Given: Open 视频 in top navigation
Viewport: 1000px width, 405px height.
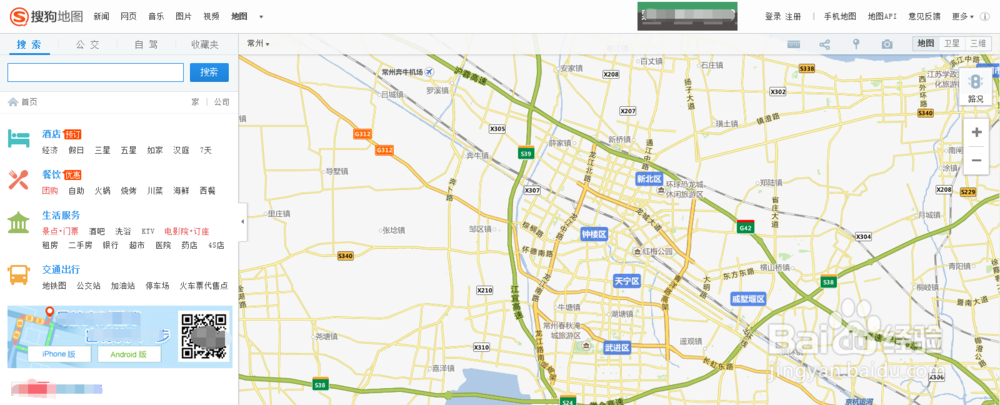Looking at the screenshot, I should click(211, 17).
